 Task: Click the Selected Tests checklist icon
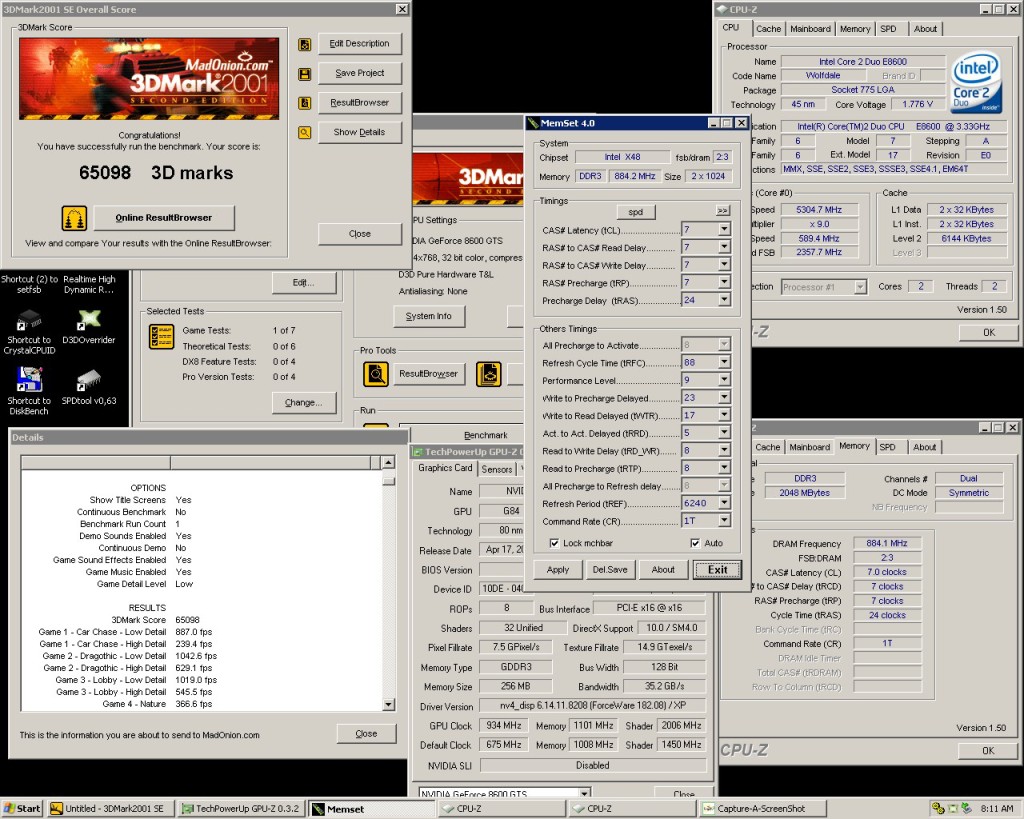161,336
